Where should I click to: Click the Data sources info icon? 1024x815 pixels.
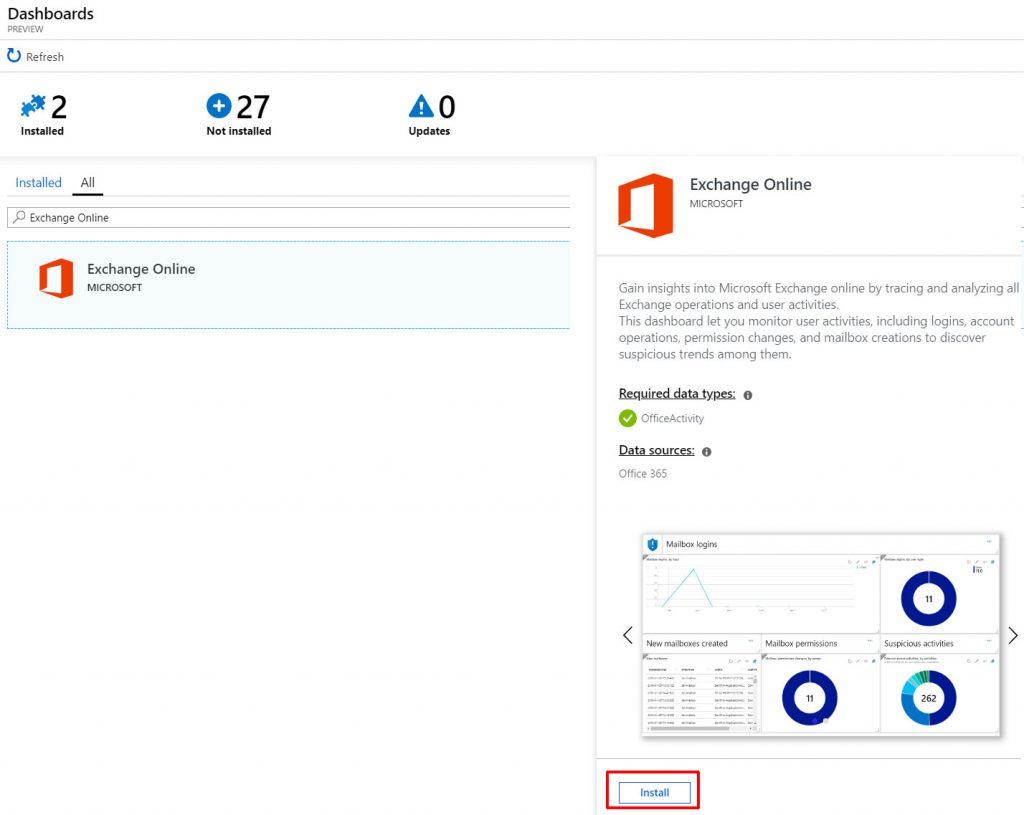click(707, 452)
